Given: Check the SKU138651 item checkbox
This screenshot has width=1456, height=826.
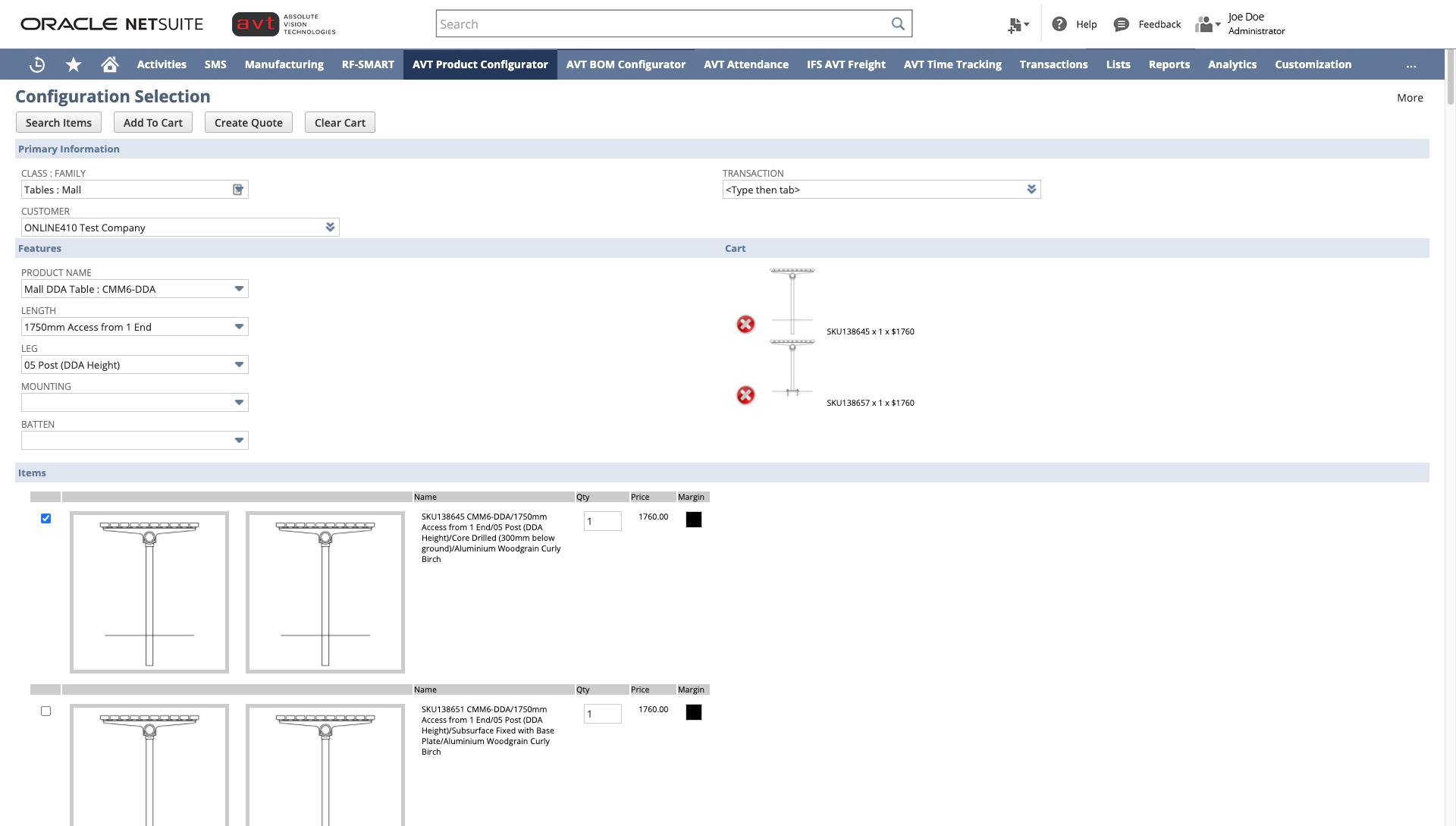Looking at the screenshot, I should tap(46, 711).
